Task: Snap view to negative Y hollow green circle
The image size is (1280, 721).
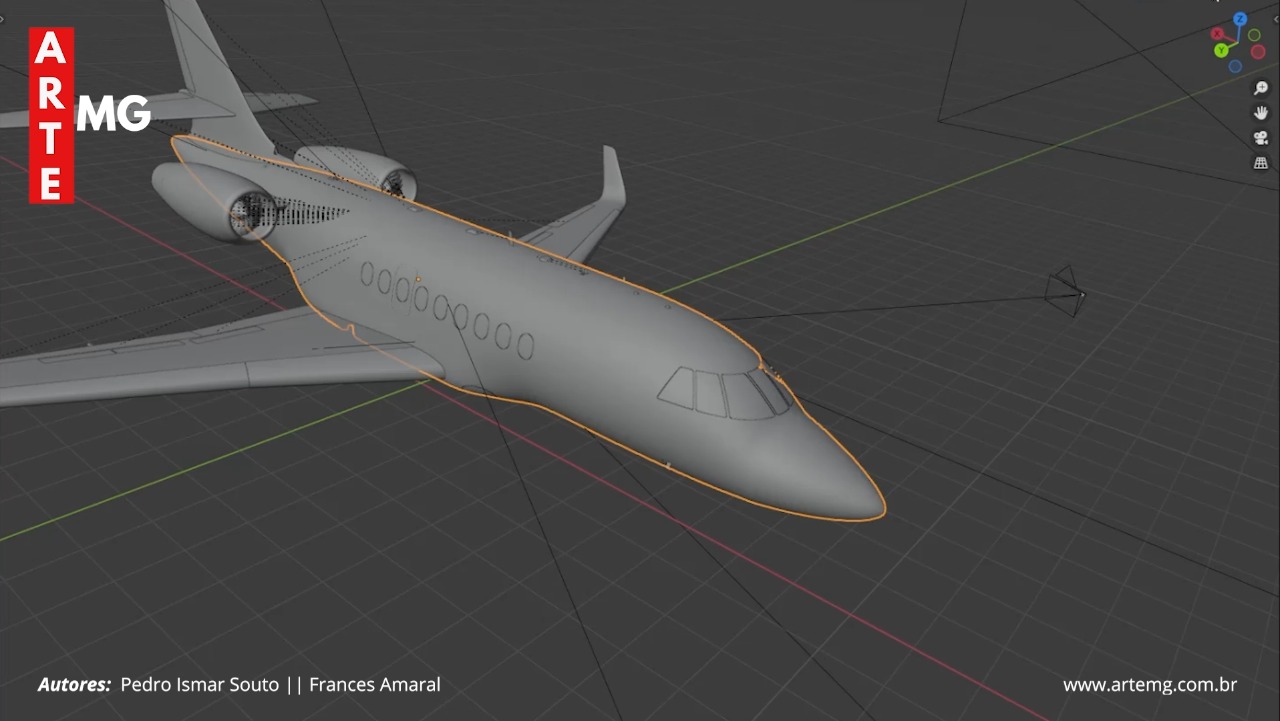Action: 1254,35
